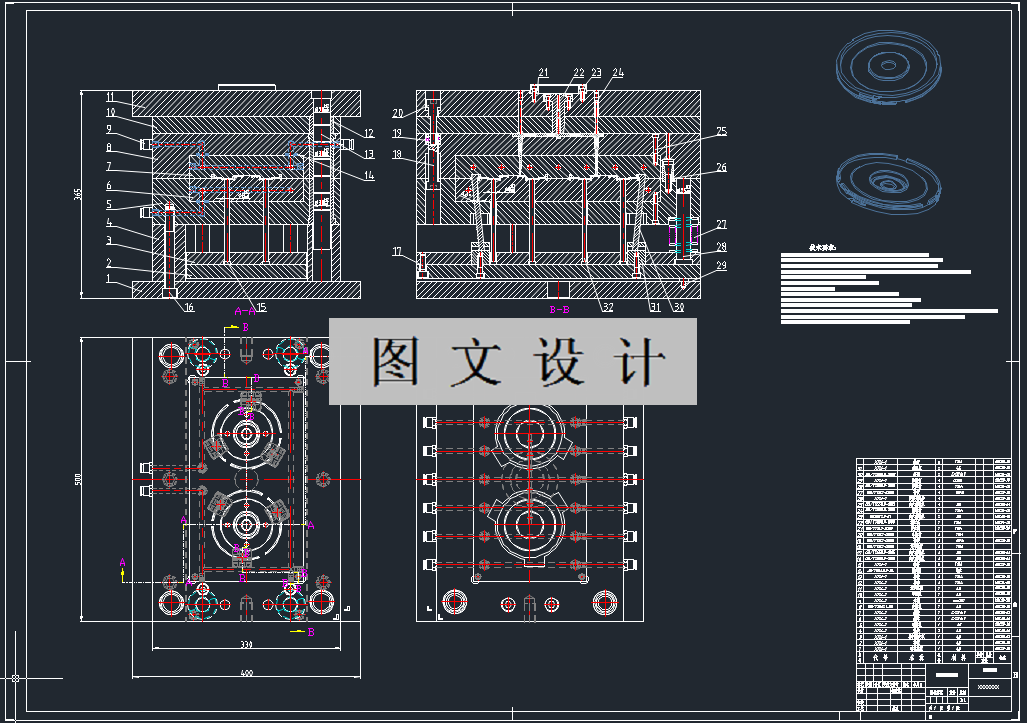Select part balloon number 32
The image size is (1027, 723).
(x=608, y=307)
